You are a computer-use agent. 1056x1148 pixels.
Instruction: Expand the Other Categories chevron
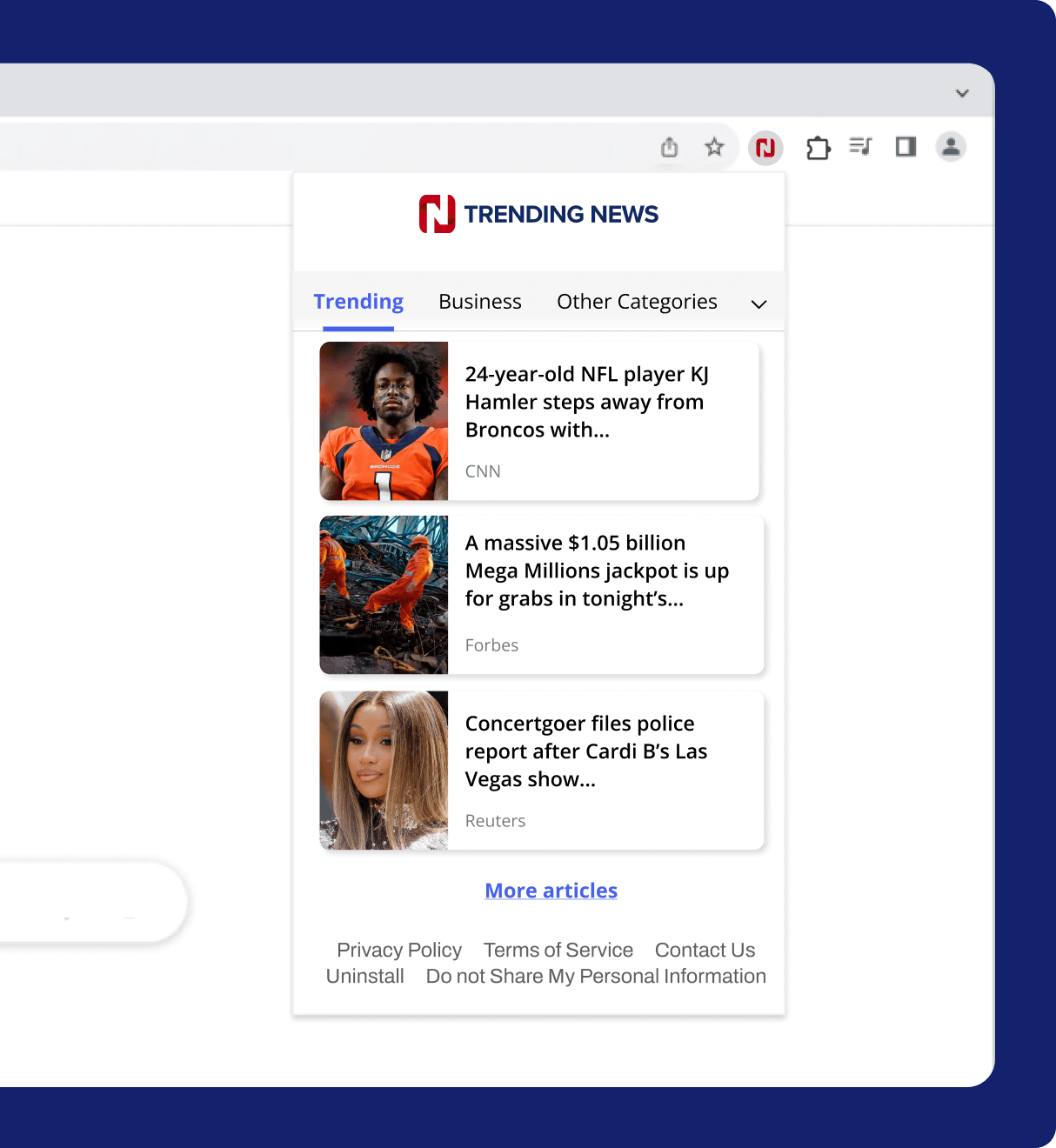(x=759, y=304)
